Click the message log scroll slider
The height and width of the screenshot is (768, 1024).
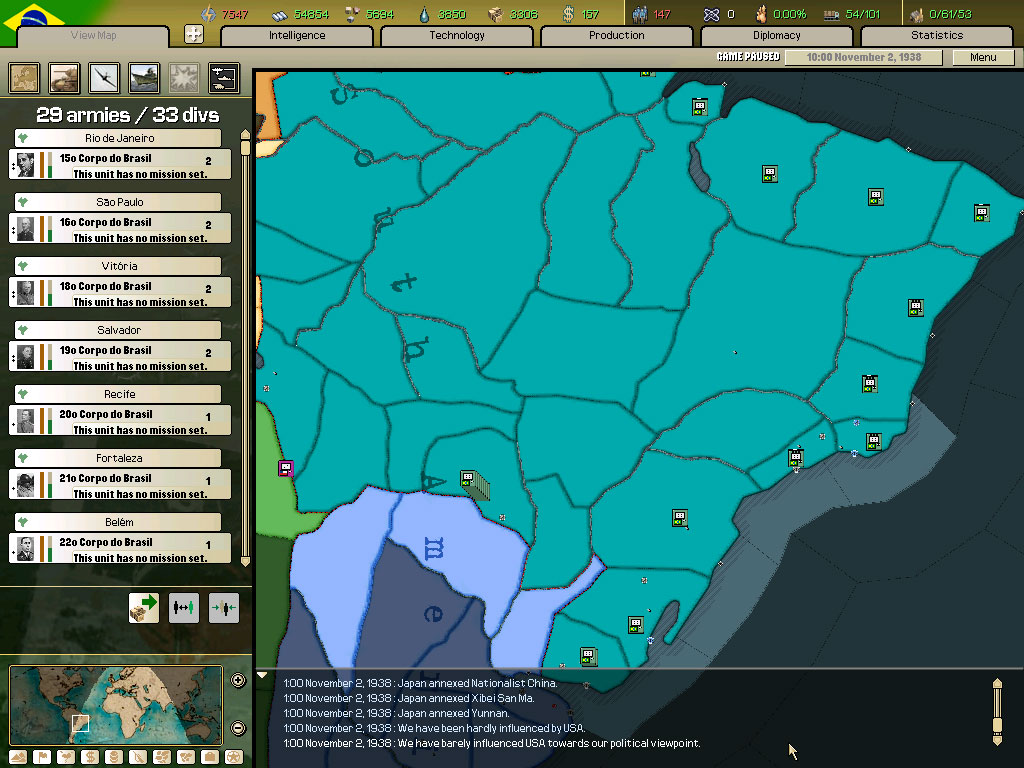tap(996, 712)
